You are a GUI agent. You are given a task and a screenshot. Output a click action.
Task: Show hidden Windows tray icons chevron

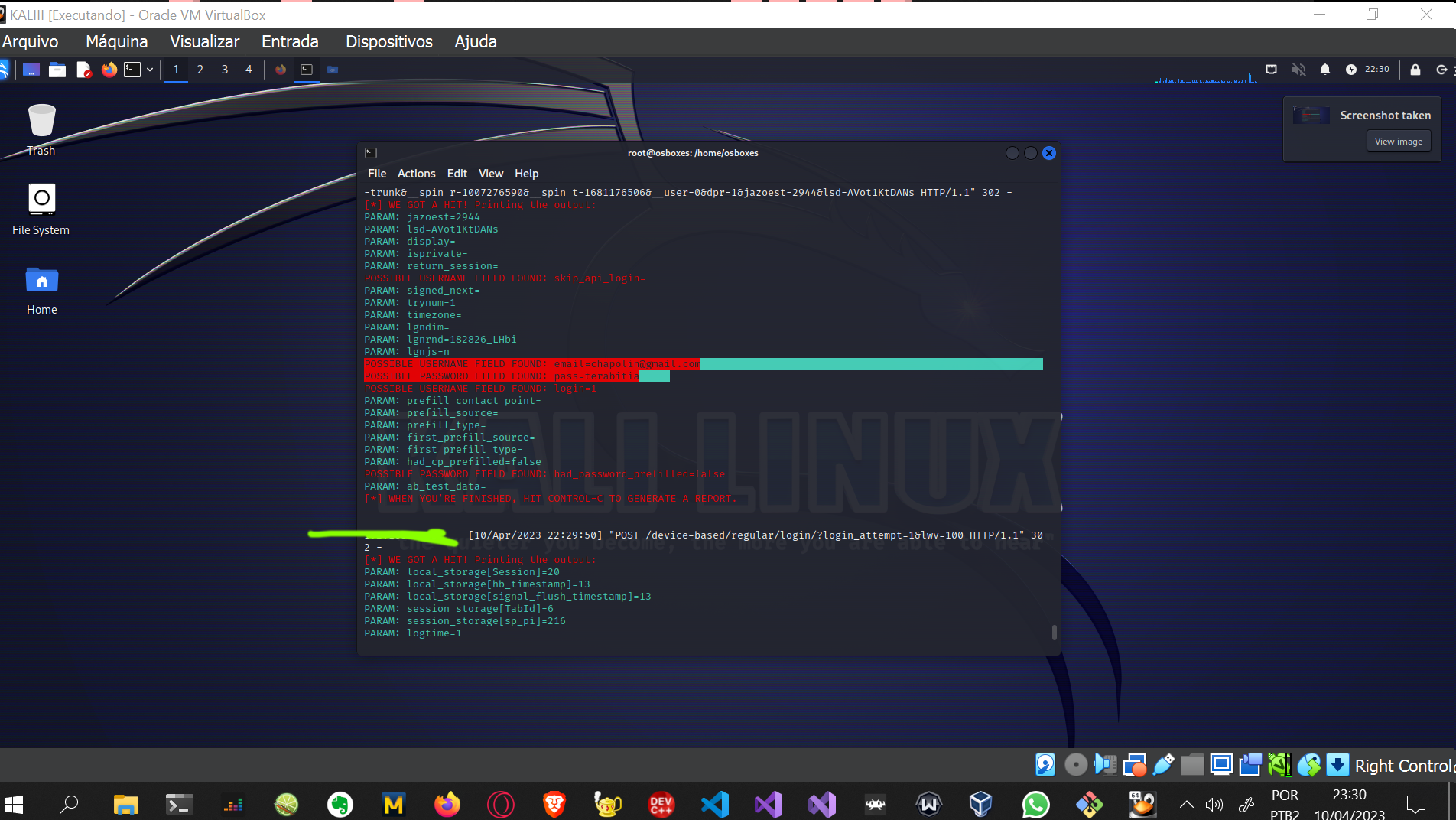point(1186,804)
